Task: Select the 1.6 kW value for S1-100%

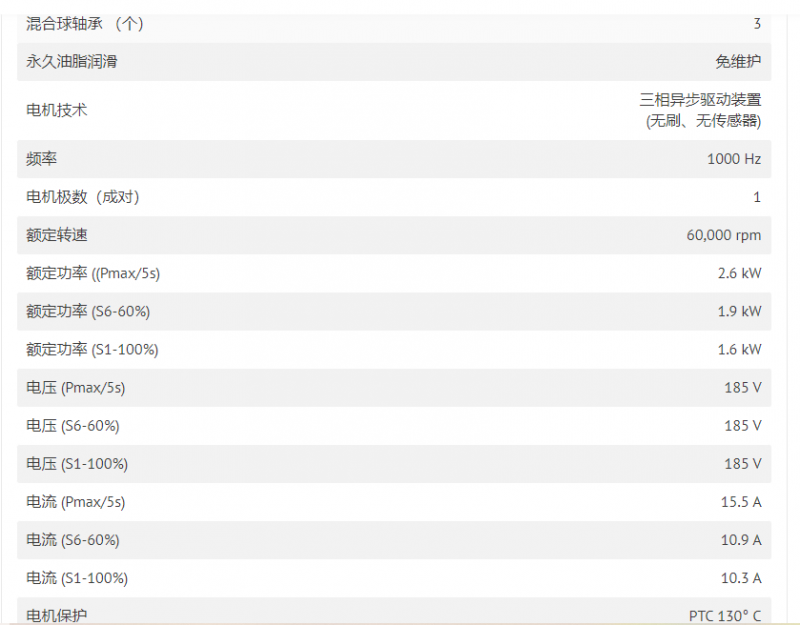Action: [x=739, y=349]
